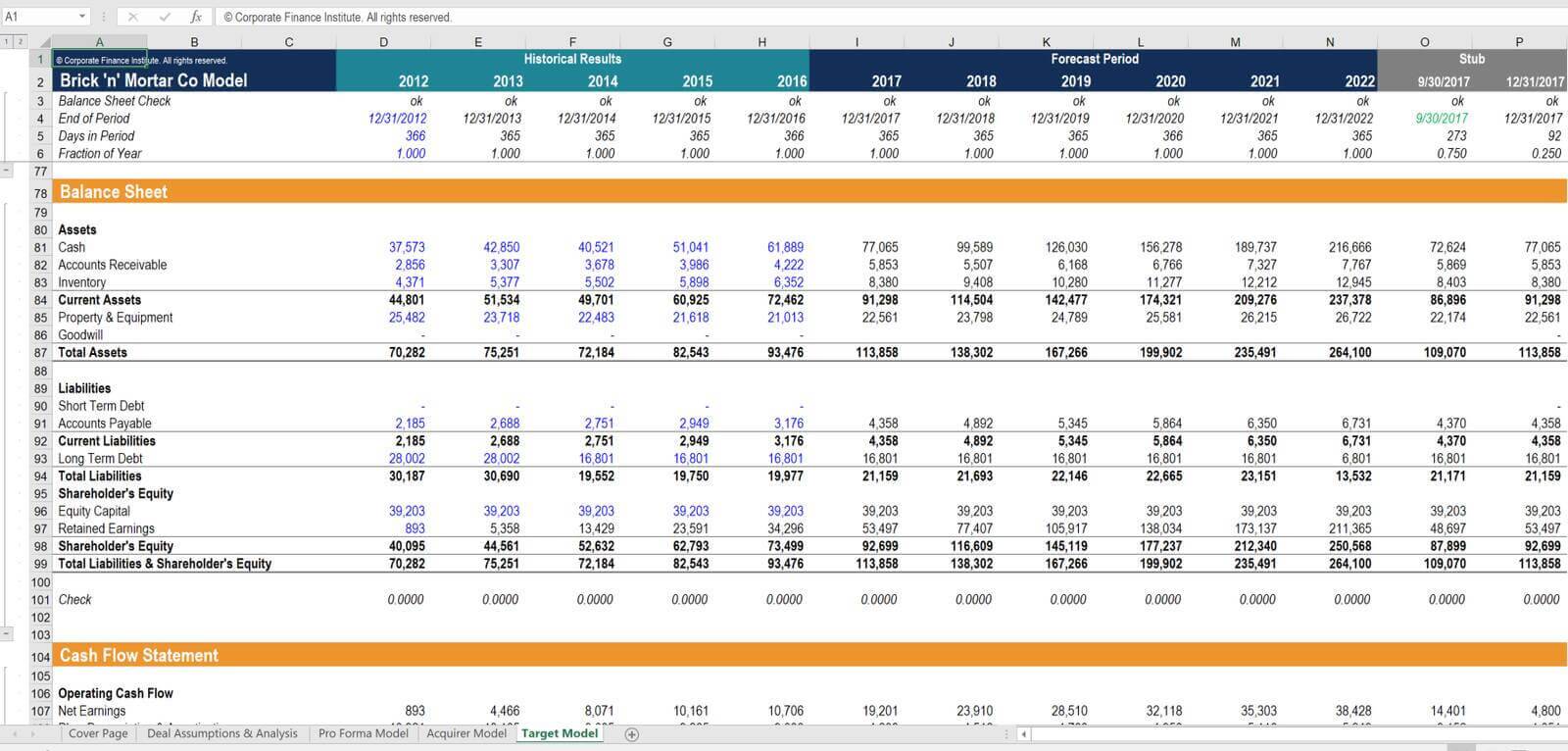This screenshot has height=751, width=1568.
Task: Open the Deal Assumptions & Analysis tab
Action: [x=222, y=733]
